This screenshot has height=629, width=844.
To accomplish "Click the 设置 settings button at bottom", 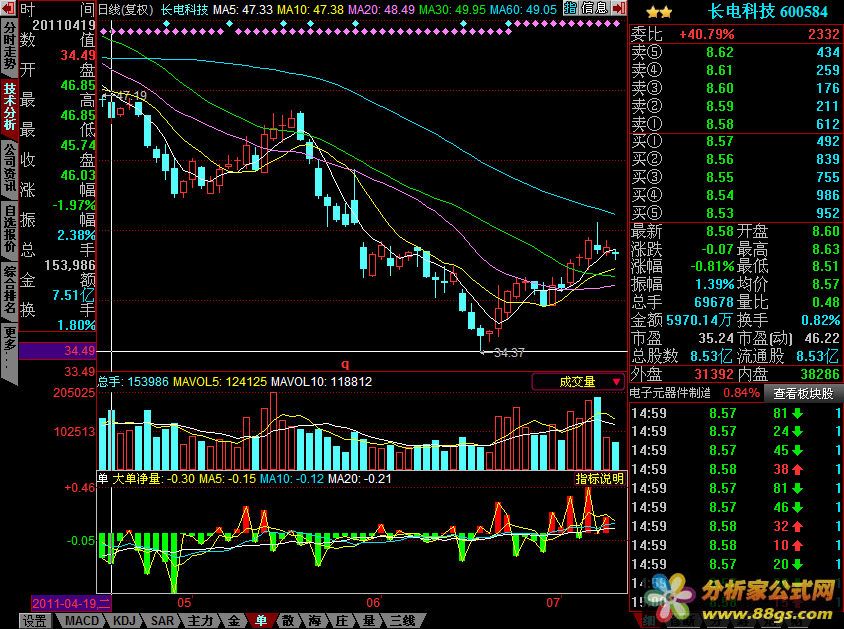I will (35, 621).
